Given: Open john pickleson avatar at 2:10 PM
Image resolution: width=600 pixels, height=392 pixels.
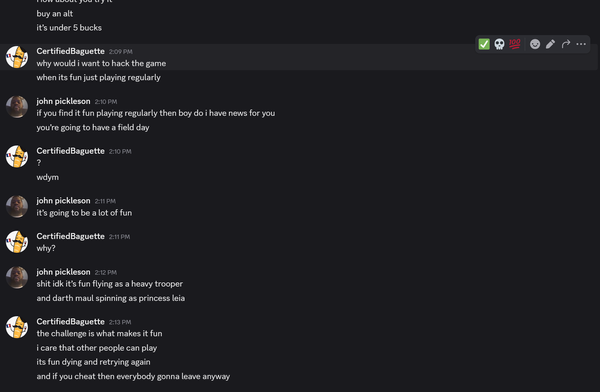Looking at the screenshot, I should tap(17, 107).
